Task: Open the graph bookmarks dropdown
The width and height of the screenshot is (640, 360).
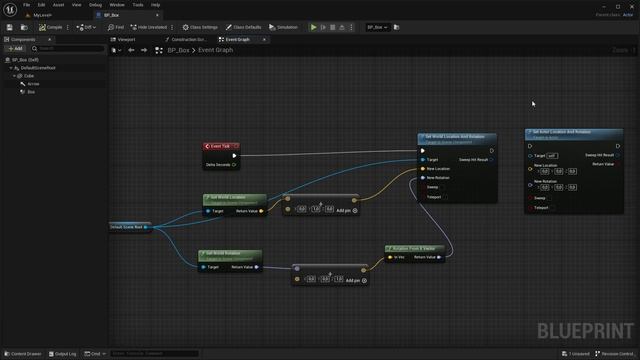Action: pyautogui.click(x=116, y=50)
